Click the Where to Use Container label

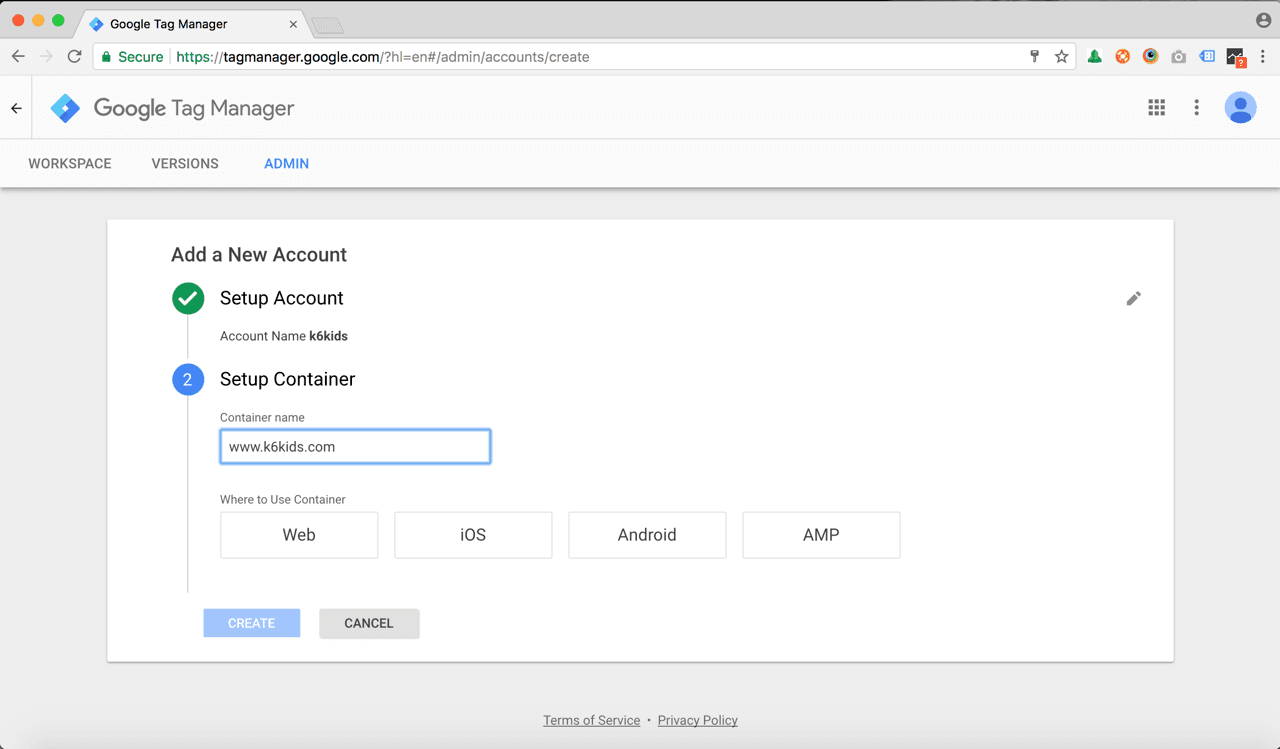(x=283, y=499)
